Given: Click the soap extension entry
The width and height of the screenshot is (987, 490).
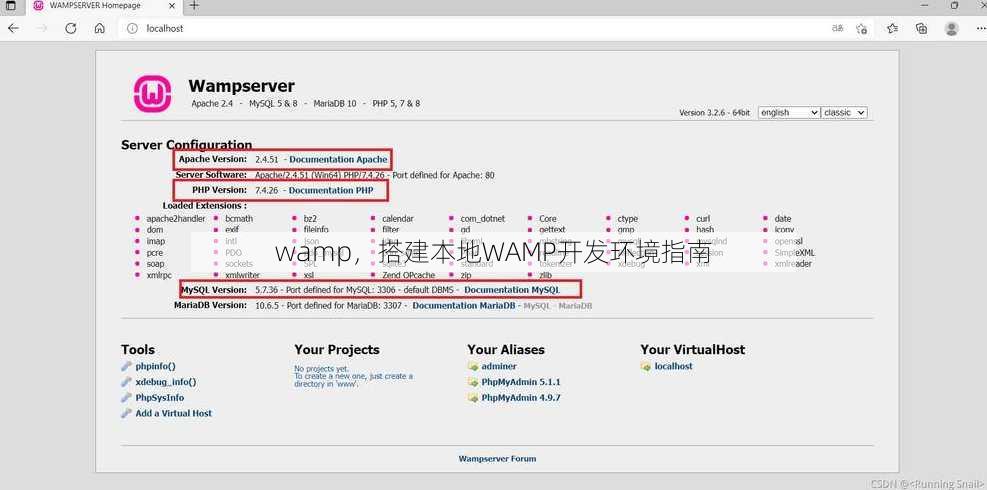Looking at the screenshot, I should 155,264.
